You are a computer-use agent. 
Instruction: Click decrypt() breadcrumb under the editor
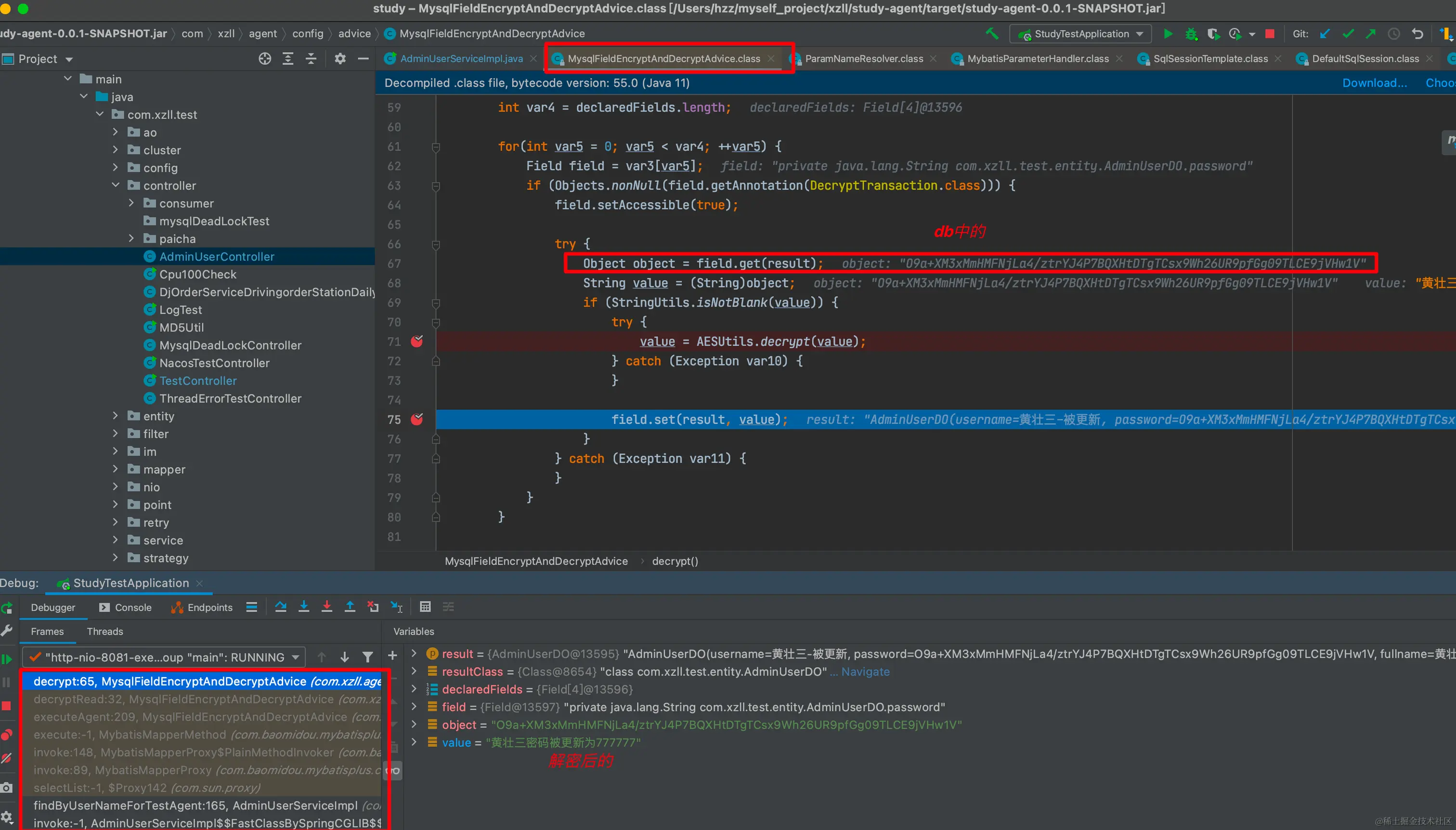point(675,561)
